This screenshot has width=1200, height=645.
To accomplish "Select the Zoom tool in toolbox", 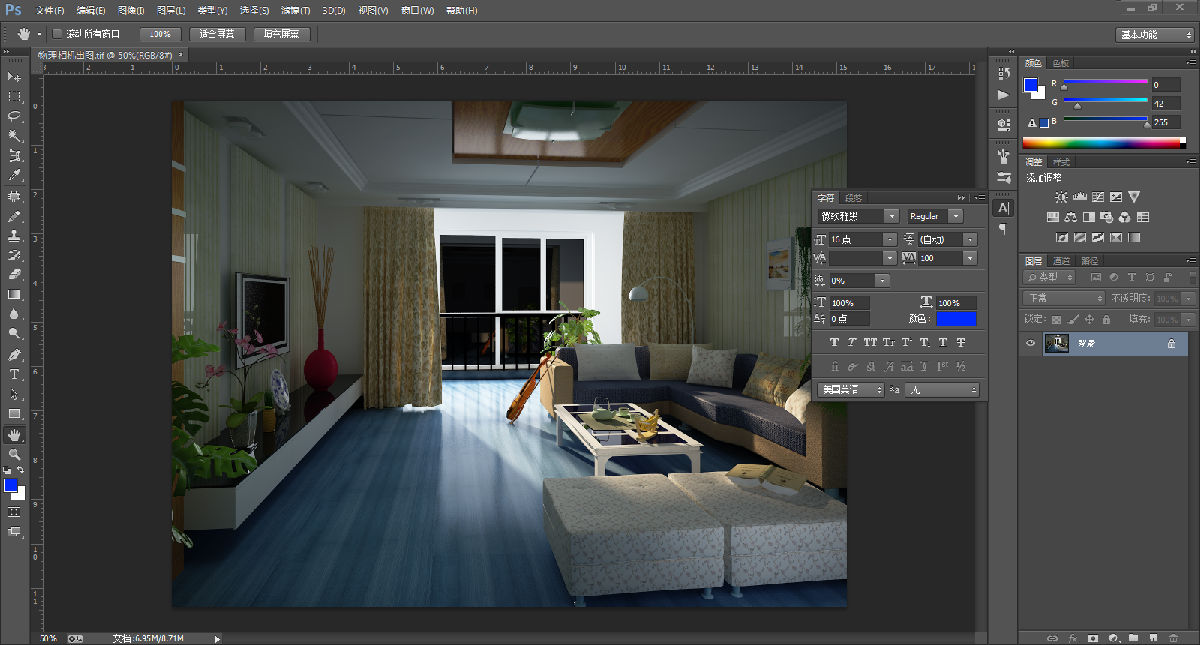I will (14, 454).
